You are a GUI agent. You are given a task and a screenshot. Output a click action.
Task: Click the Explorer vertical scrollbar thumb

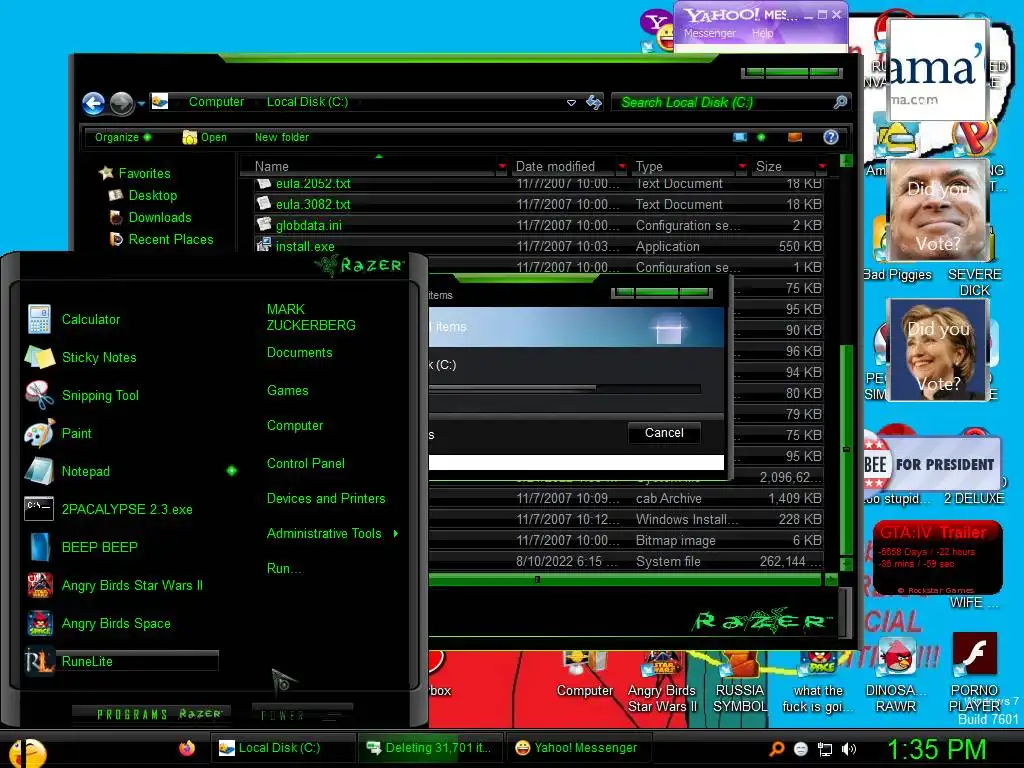coord(846,449)
